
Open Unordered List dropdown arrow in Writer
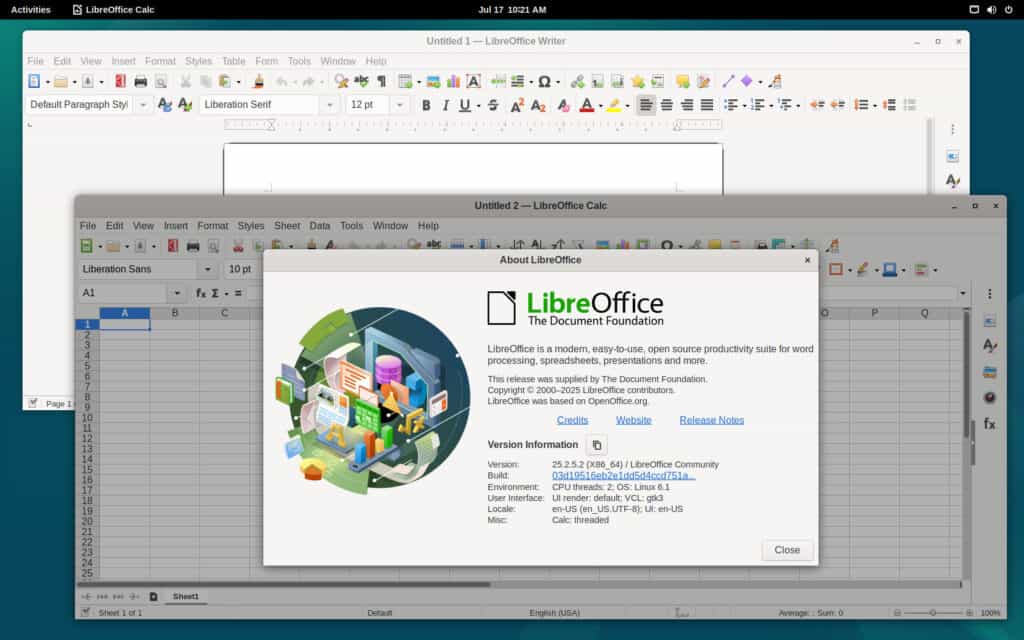click(744, 106)
